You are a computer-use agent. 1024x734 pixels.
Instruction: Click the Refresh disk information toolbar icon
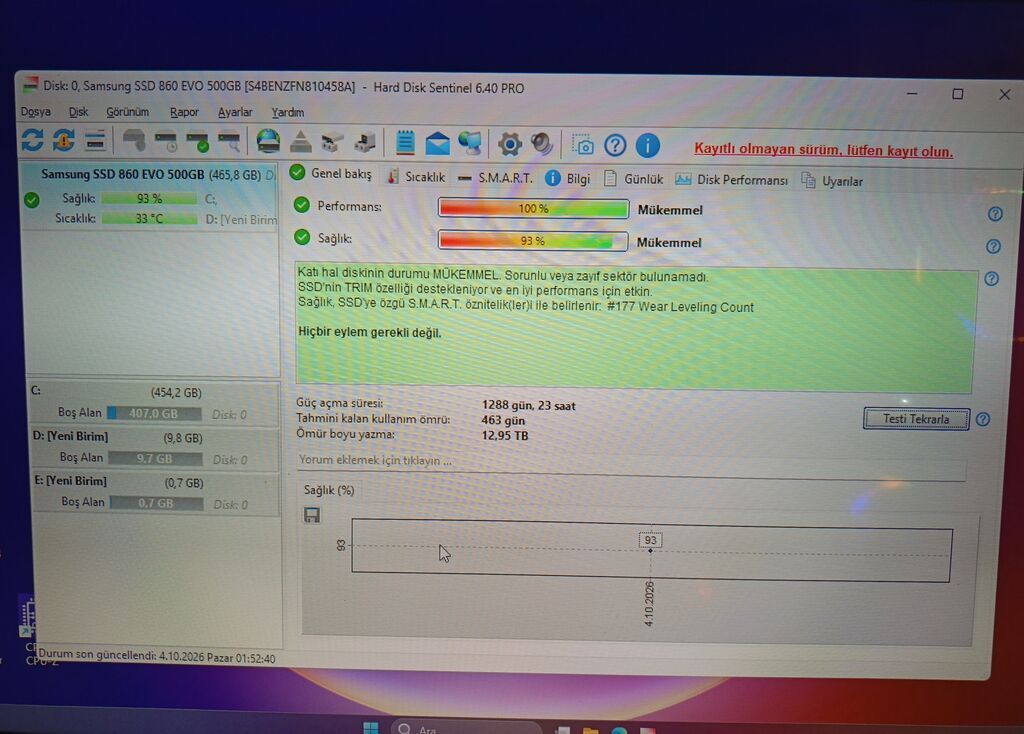(x=33, y=140)
